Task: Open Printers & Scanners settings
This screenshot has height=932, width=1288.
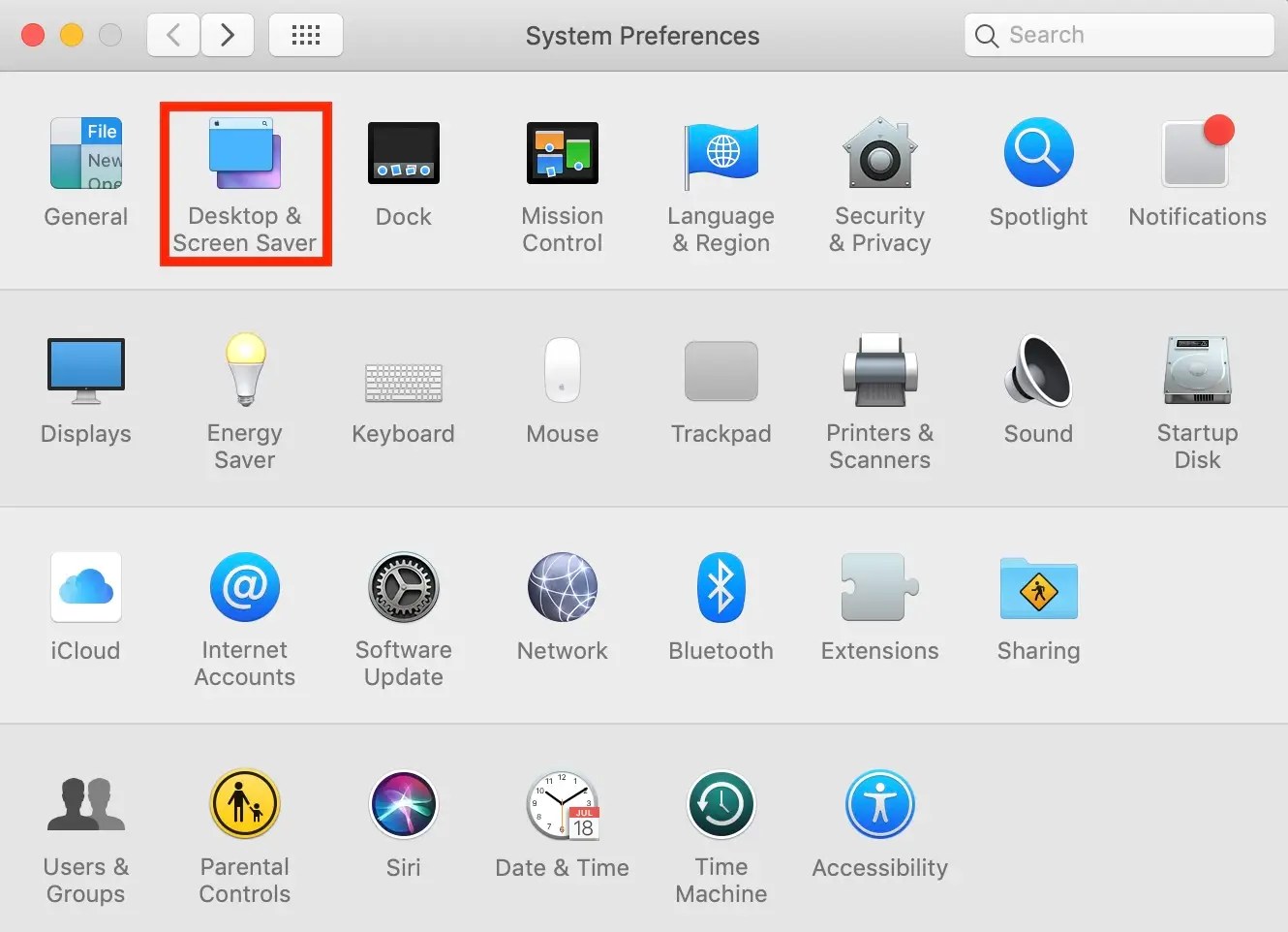Action: [879, 371]
